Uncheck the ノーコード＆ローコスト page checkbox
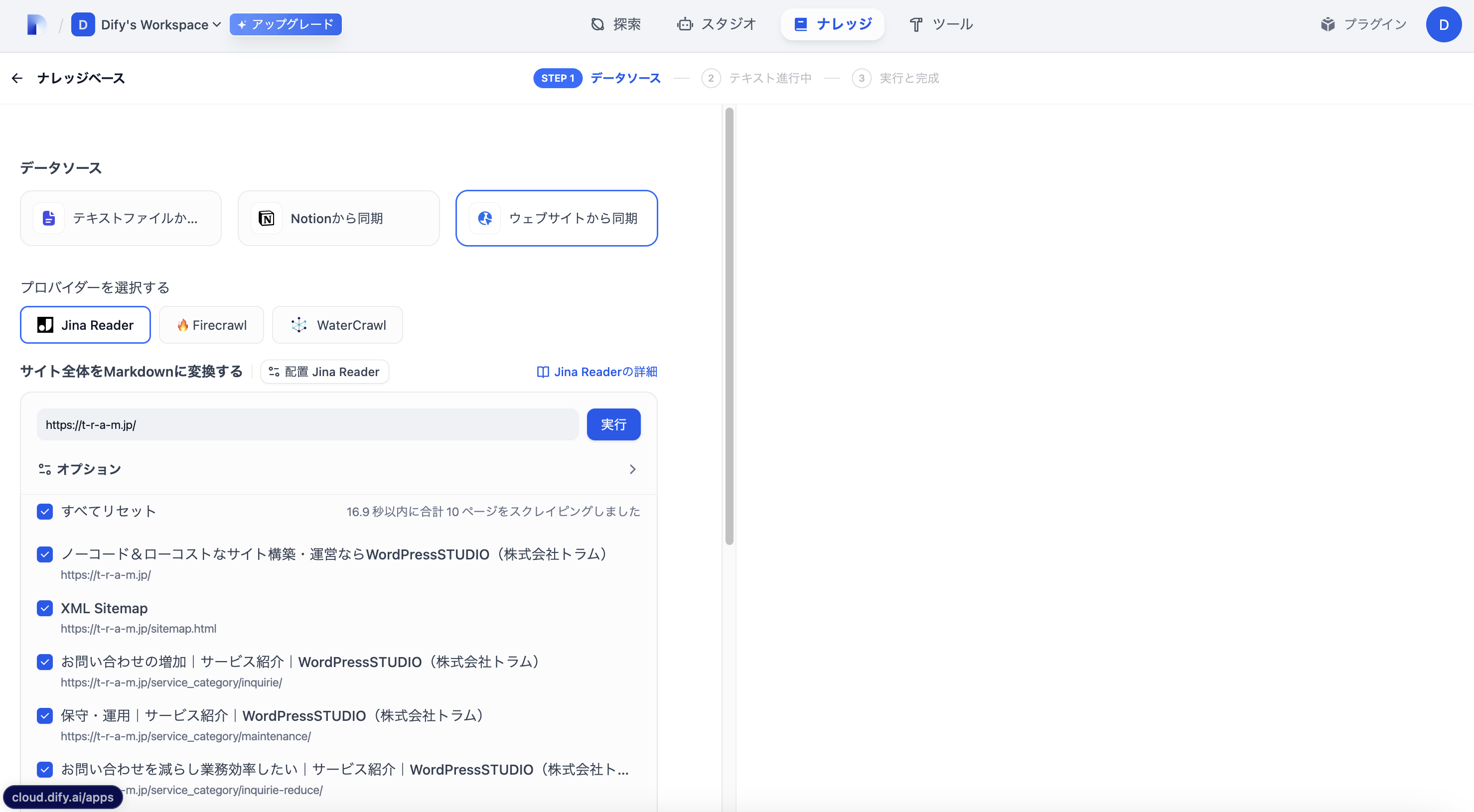 coord(45,554)
